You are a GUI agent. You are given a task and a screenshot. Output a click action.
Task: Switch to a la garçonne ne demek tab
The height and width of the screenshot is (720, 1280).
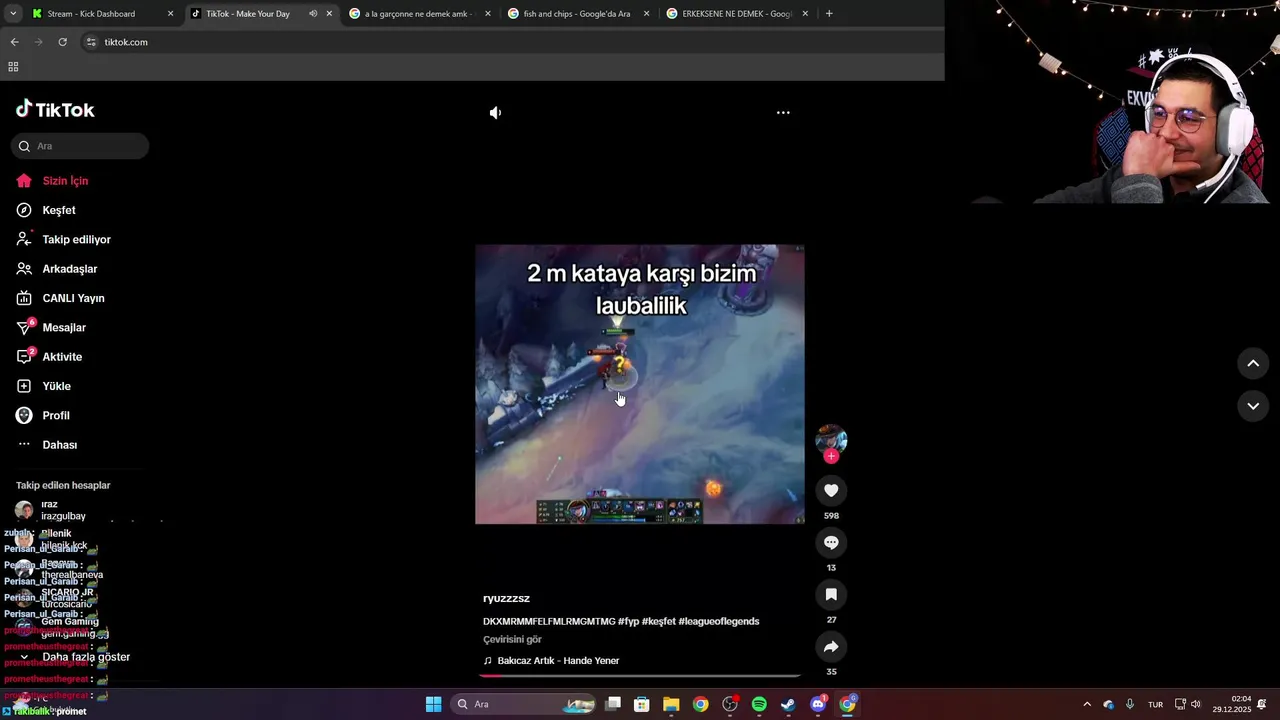(418, 14)
